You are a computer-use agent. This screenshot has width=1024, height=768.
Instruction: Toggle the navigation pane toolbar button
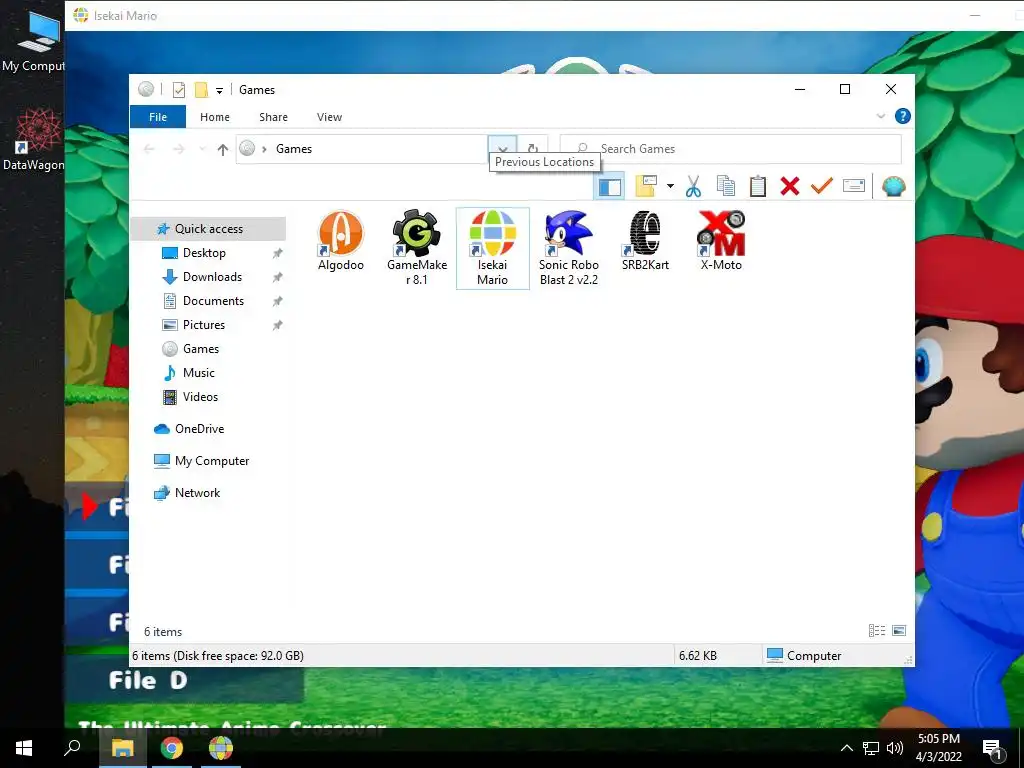coord(609,187)
